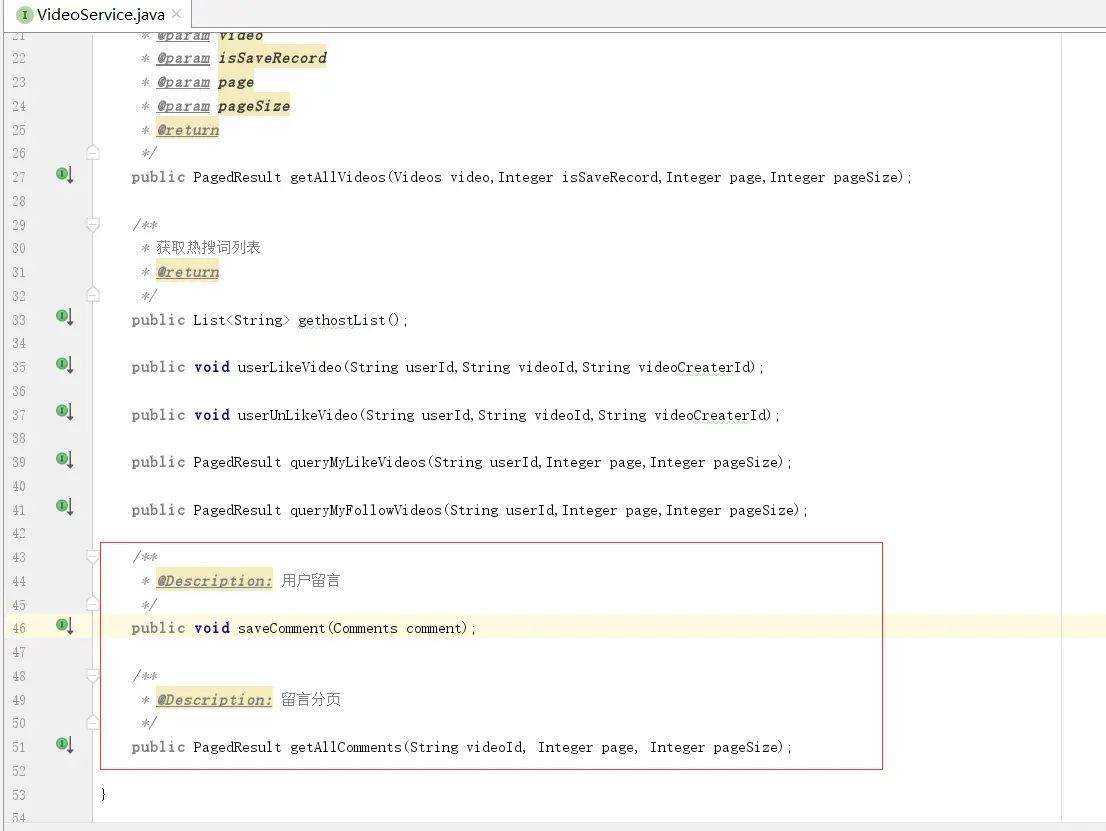1106x831 pixels.
Task: Click implementation gutter icon for queryMyFollowVideos
Action: tap(64, 507)
